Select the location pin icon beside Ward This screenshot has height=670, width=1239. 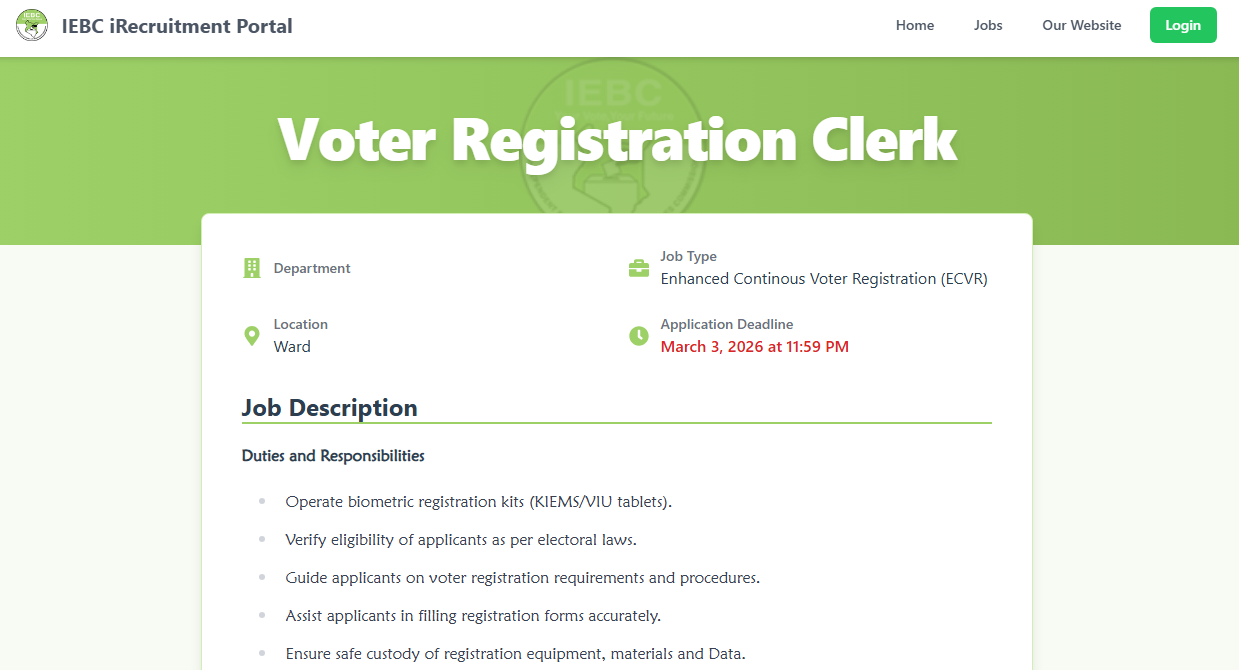pyautogui.click(x=251, y=335)
